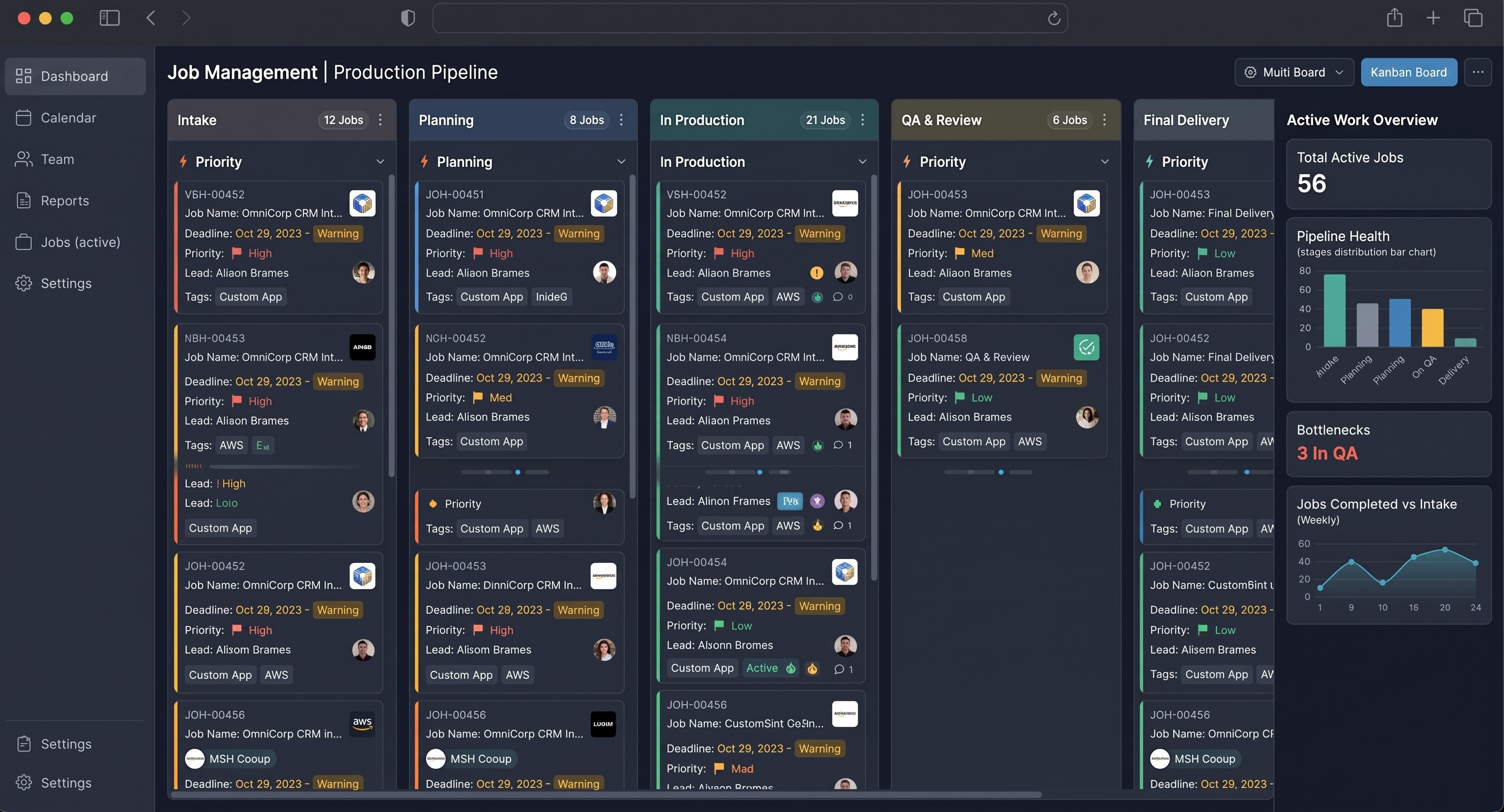This screenshot has width=1504, height=812.
Task: Click the horizontal scrollbar below the board
Action: coord(605,794)
